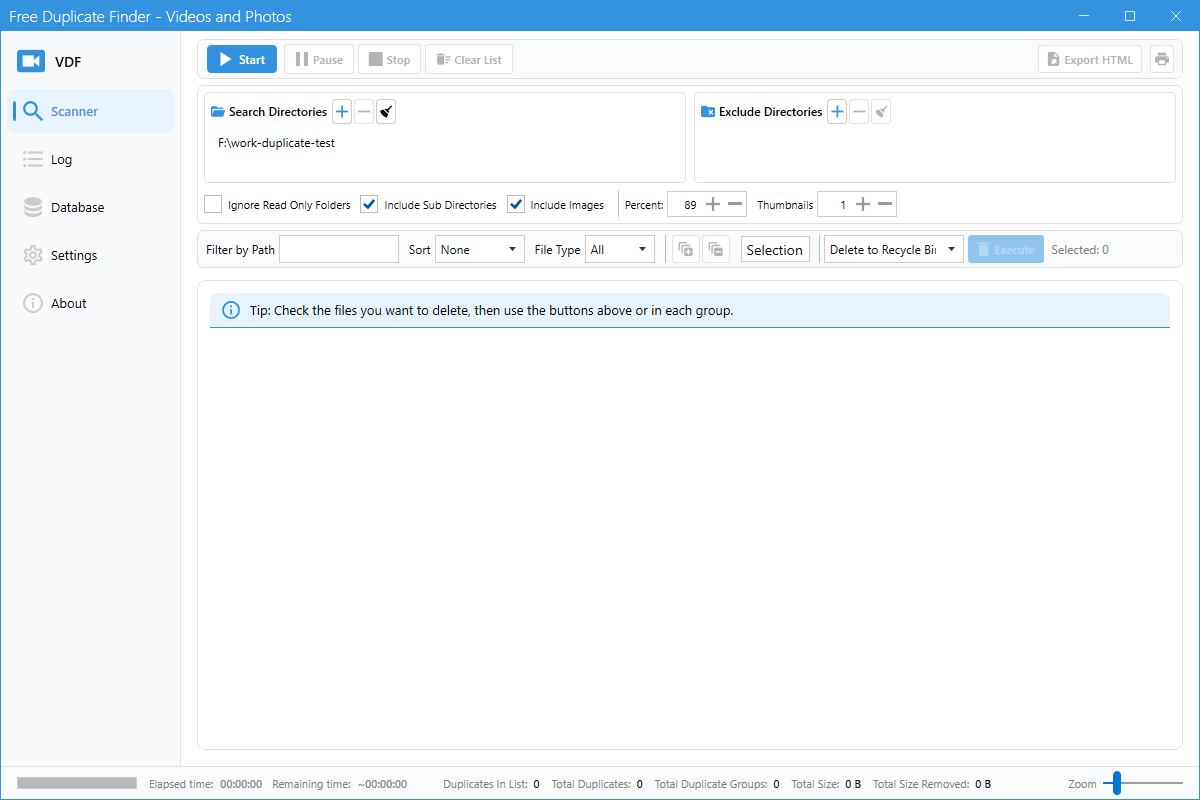Click the info icon beside the tip
The image size is (1200, 800).
click(231, 310)
